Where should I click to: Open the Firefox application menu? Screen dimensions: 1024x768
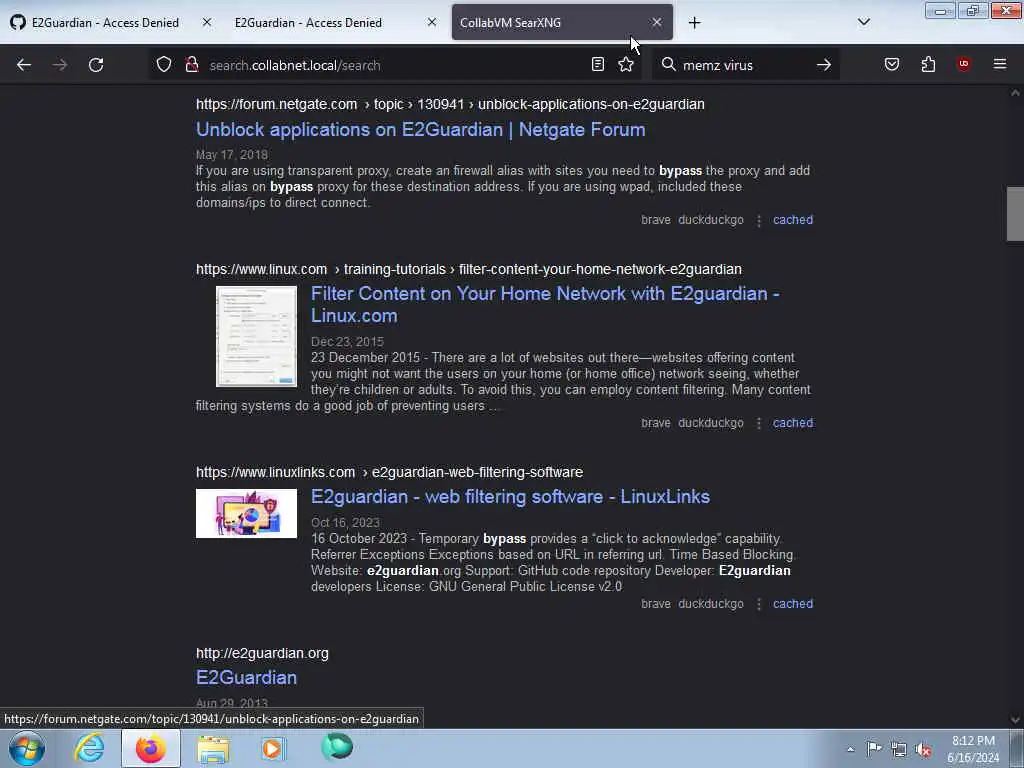(x=1000, y=64)
